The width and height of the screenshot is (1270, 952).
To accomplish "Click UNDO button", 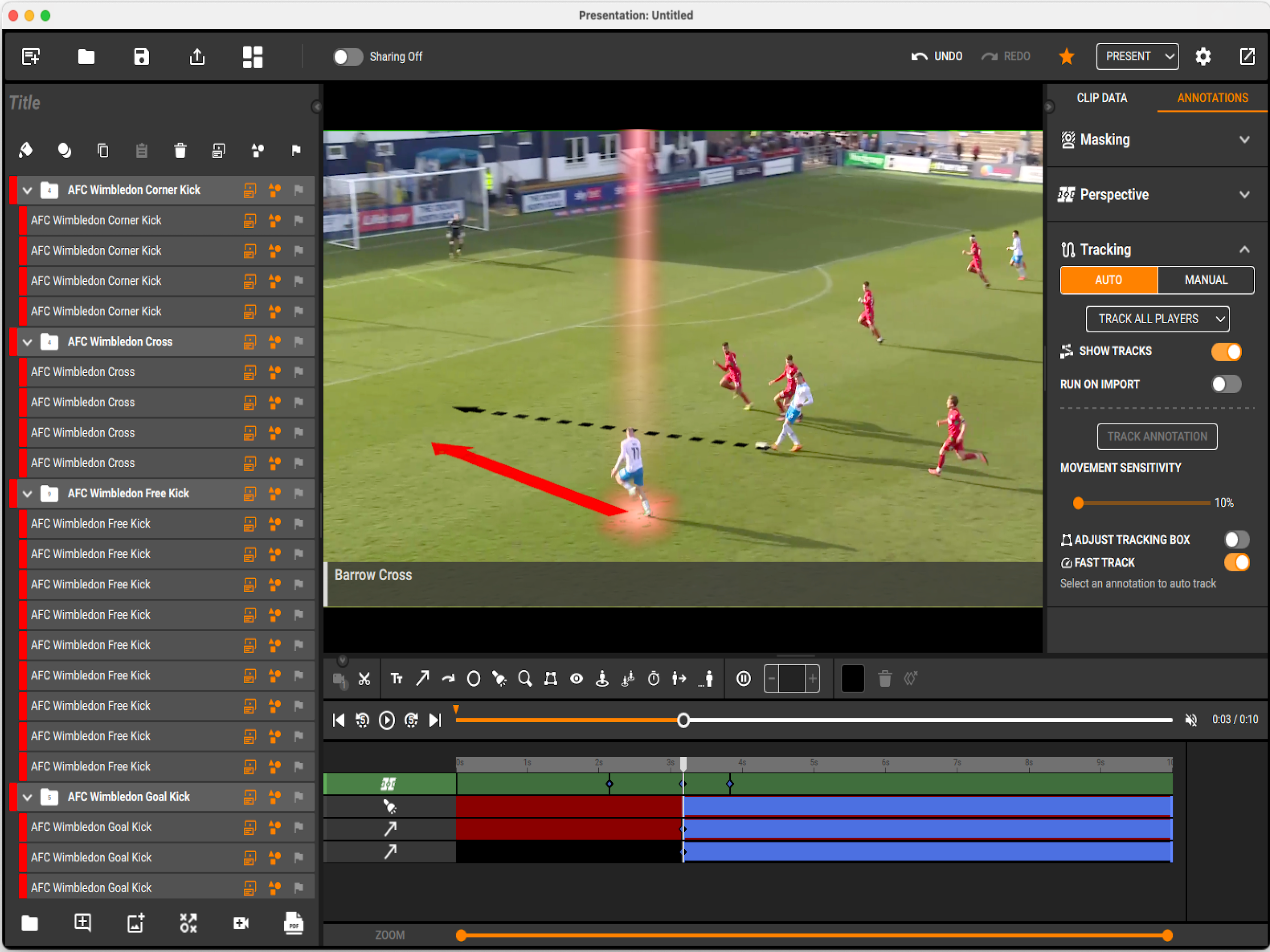I will click(936, 56).
